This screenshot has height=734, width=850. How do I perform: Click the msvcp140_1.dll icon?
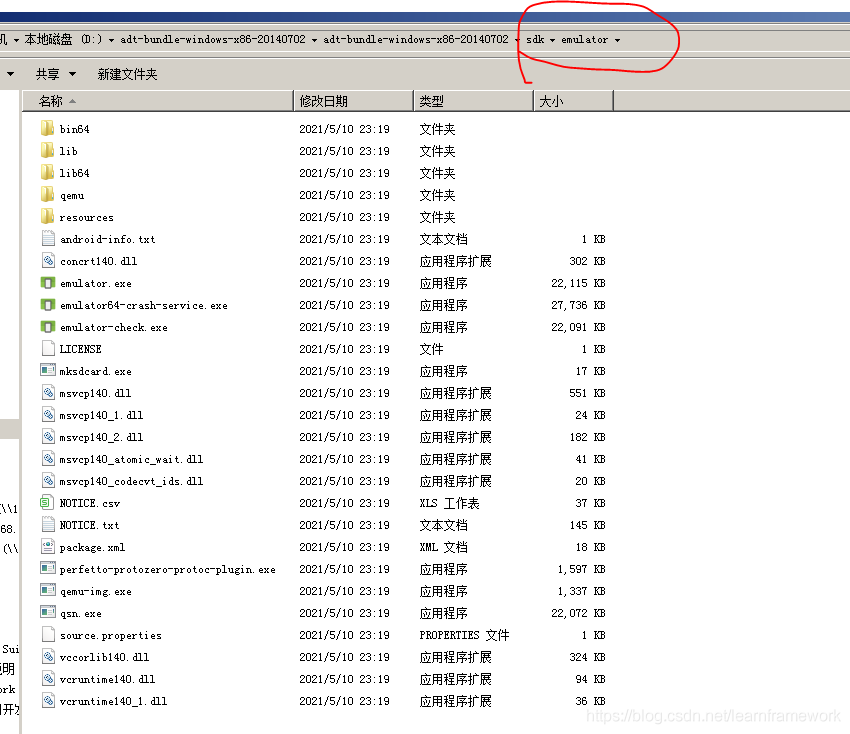[x=48, y=415]
